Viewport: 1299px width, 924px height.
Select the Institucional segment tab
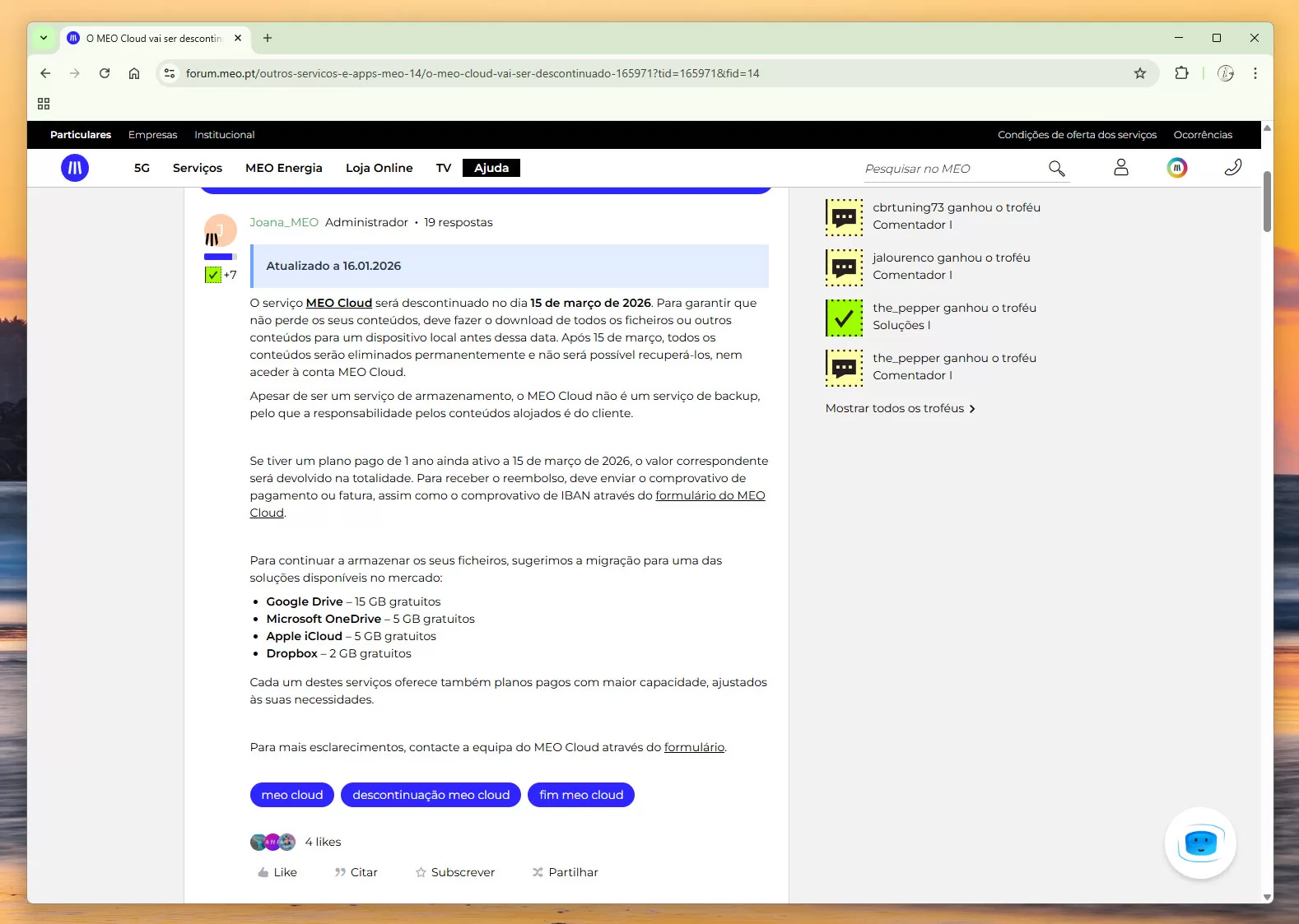coord(225,135)
